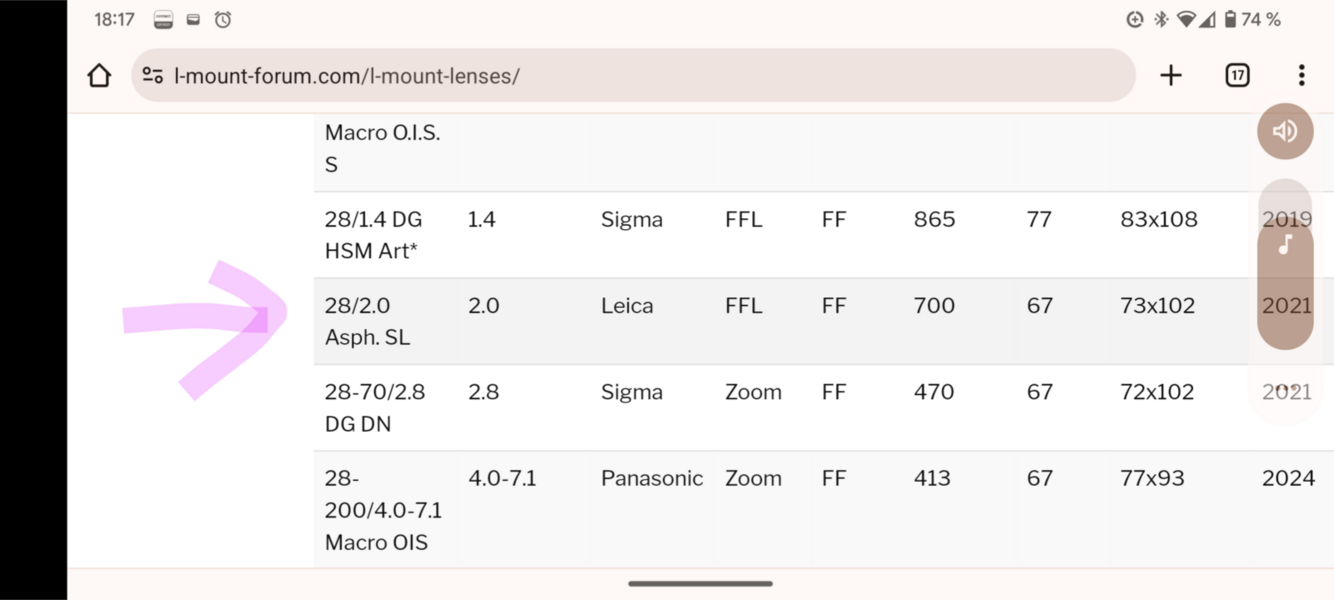Open the tab switcher showing 17 tabs
Viewport: 1334px width, 600px height.
coord(1237,76)
